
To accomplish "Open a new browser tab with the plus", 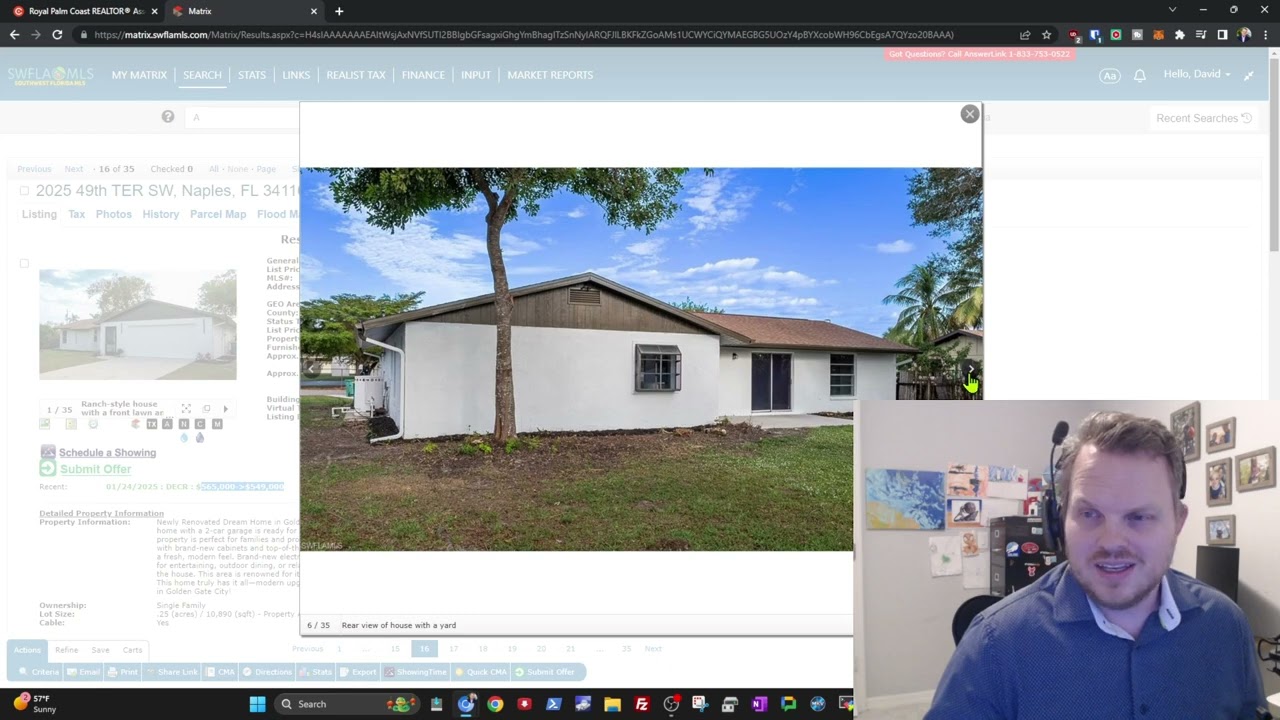I will [x=339, y=11].
